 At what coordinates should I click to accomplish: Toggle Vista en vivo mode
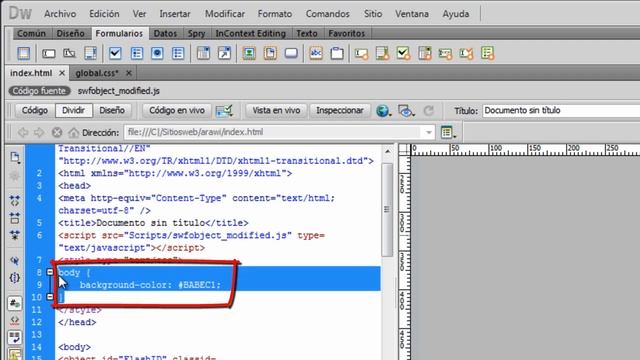(x=276, y=111)
